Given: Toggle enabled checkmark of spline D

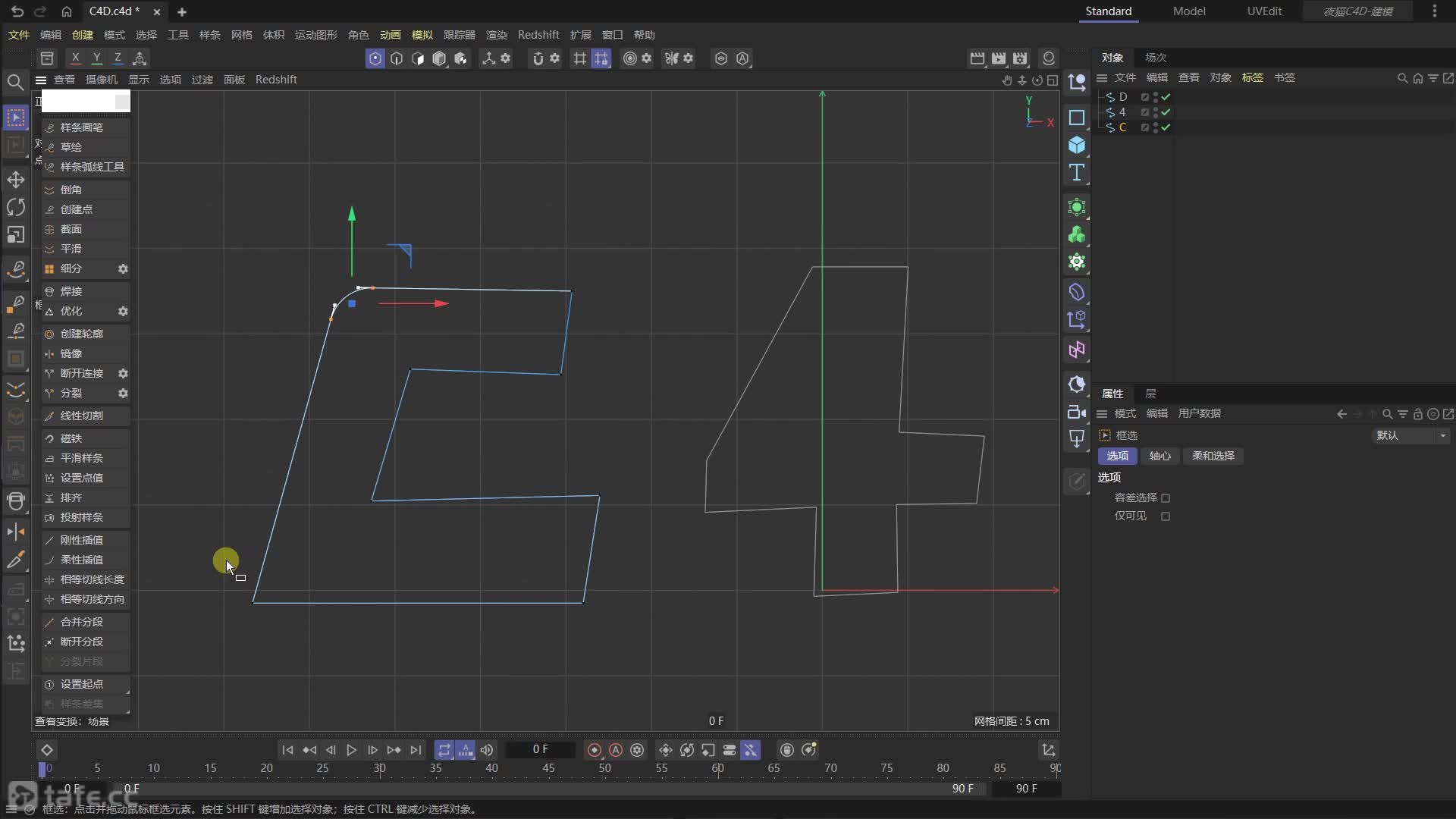Looking at the screenshot, I should point(1166,97).
